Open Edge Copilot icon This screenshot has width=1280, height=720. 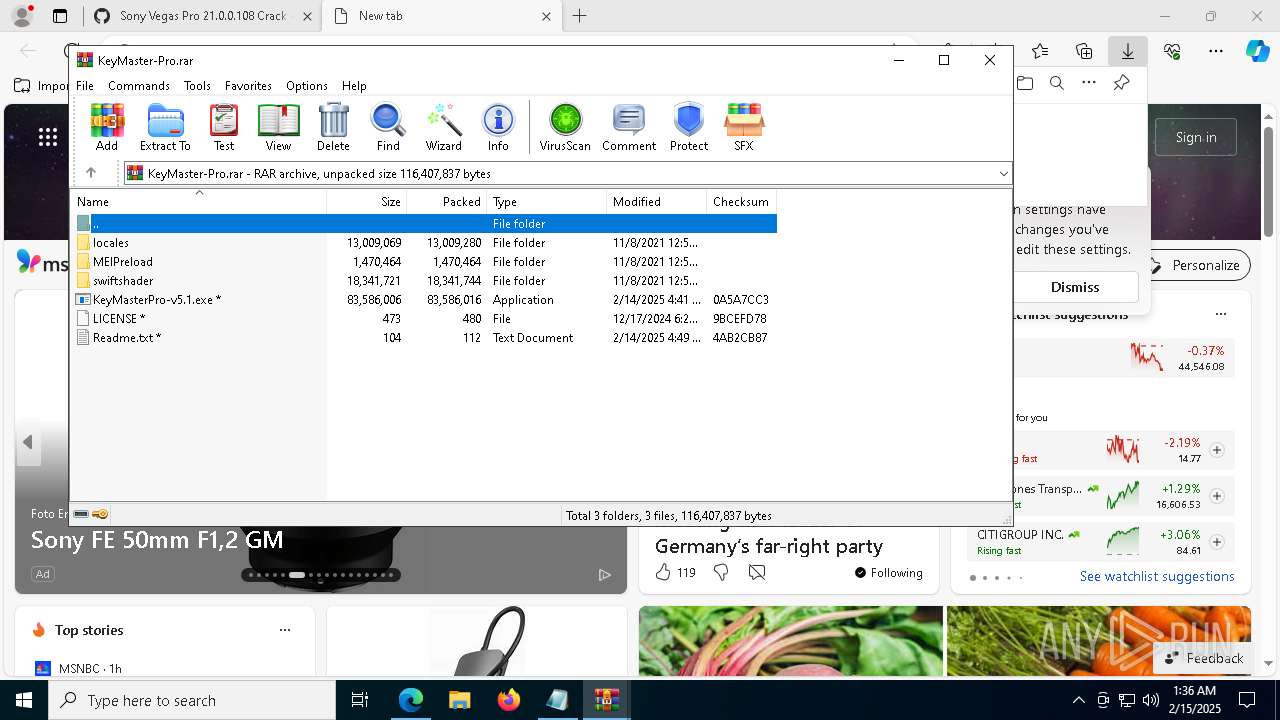[1257, 51]
